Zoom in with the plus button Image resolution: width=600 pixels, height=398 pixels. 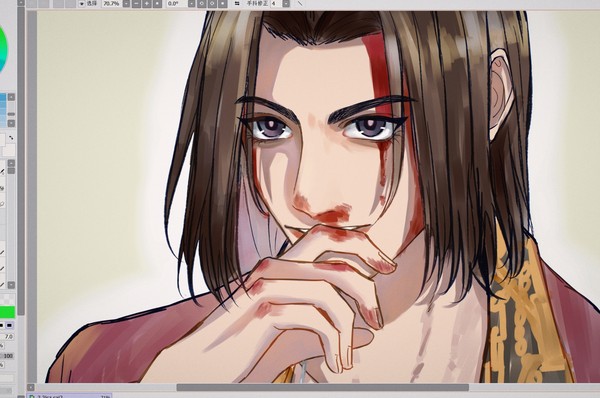coord(147,3)
